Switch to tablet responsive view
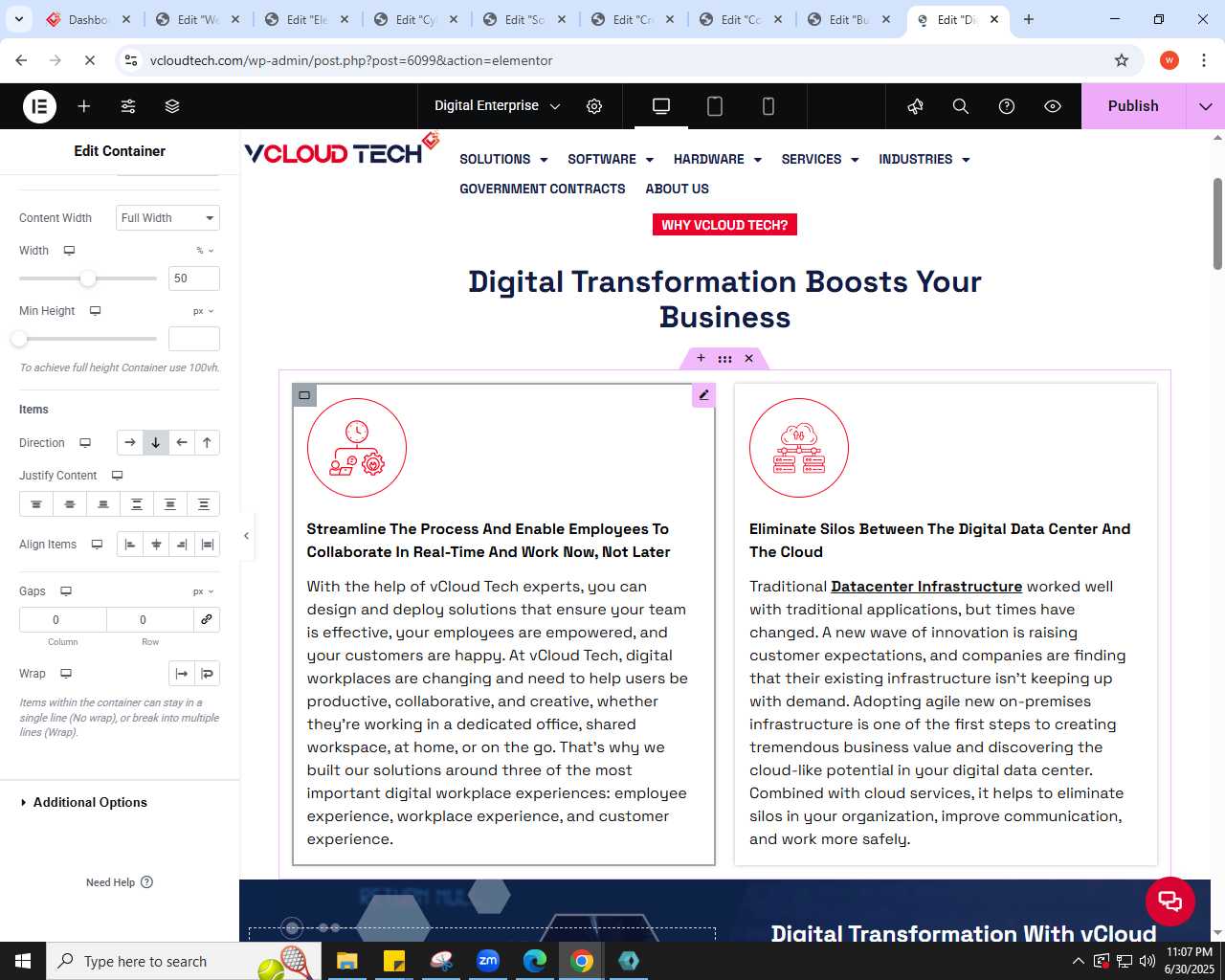The image size is (1225, 980). (x=715, y=106)
